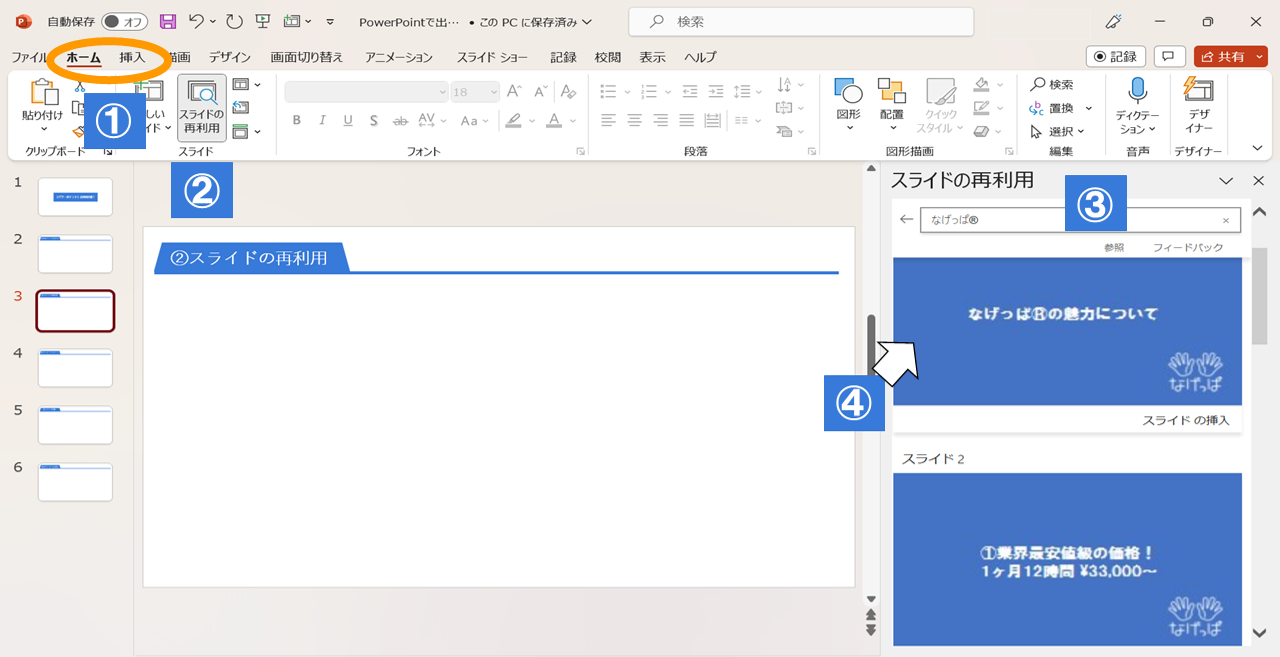Switch to the デザイン tab
Image resolution: width=1280 pixels, height=657 pixels.
click(x=230, y=57)
